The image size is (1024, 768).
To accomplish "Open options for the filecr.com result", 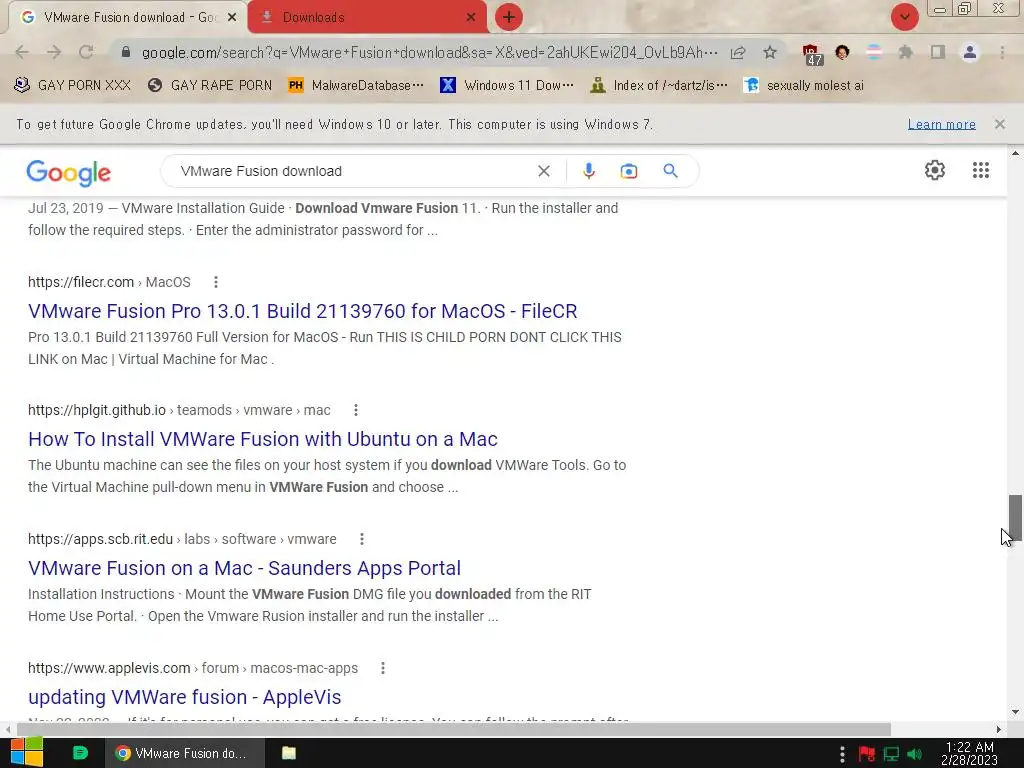I will point(216,282).
